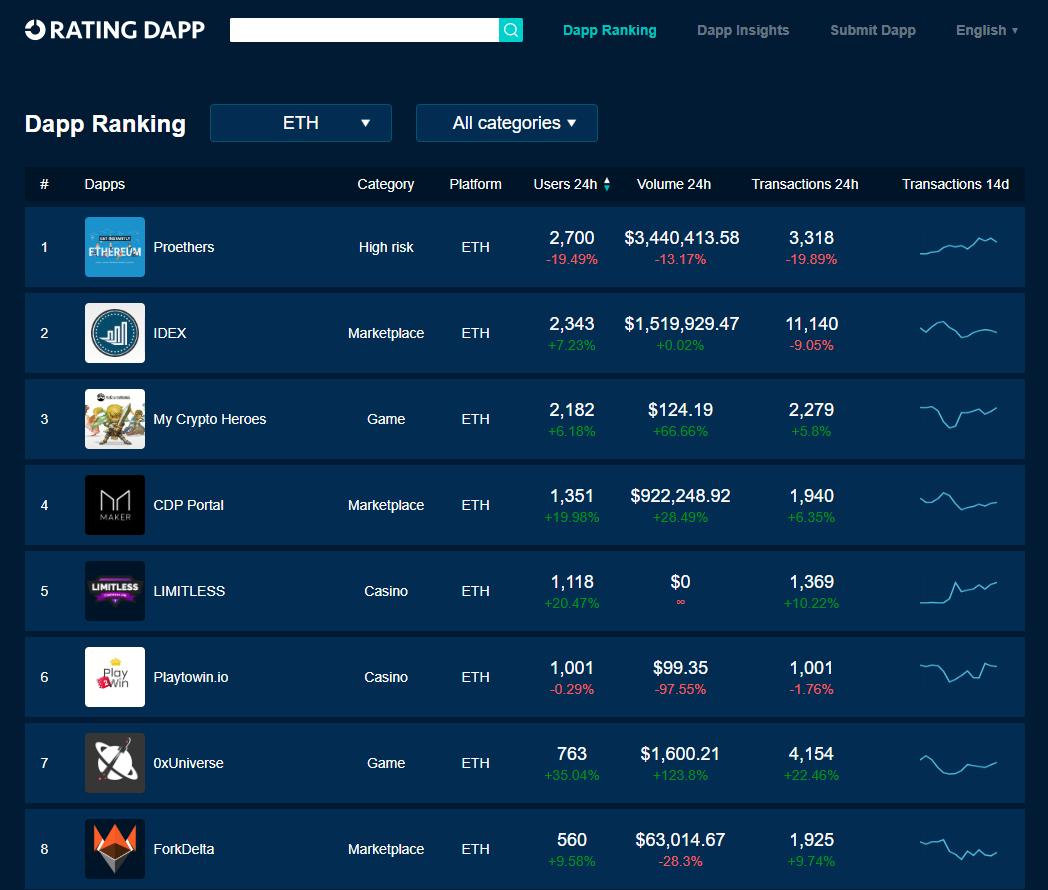Sort by Volume 24h column header

tap(674, 184)
